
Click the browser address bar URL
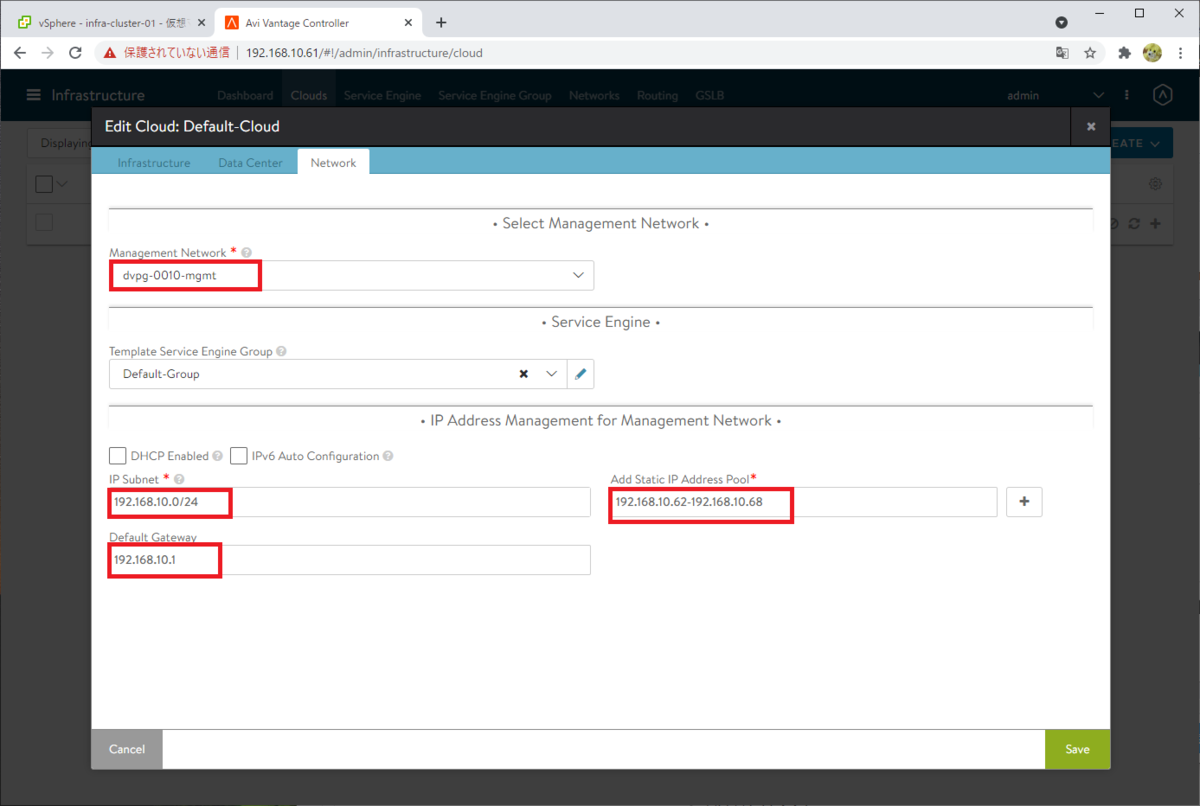tap(364, 52)
